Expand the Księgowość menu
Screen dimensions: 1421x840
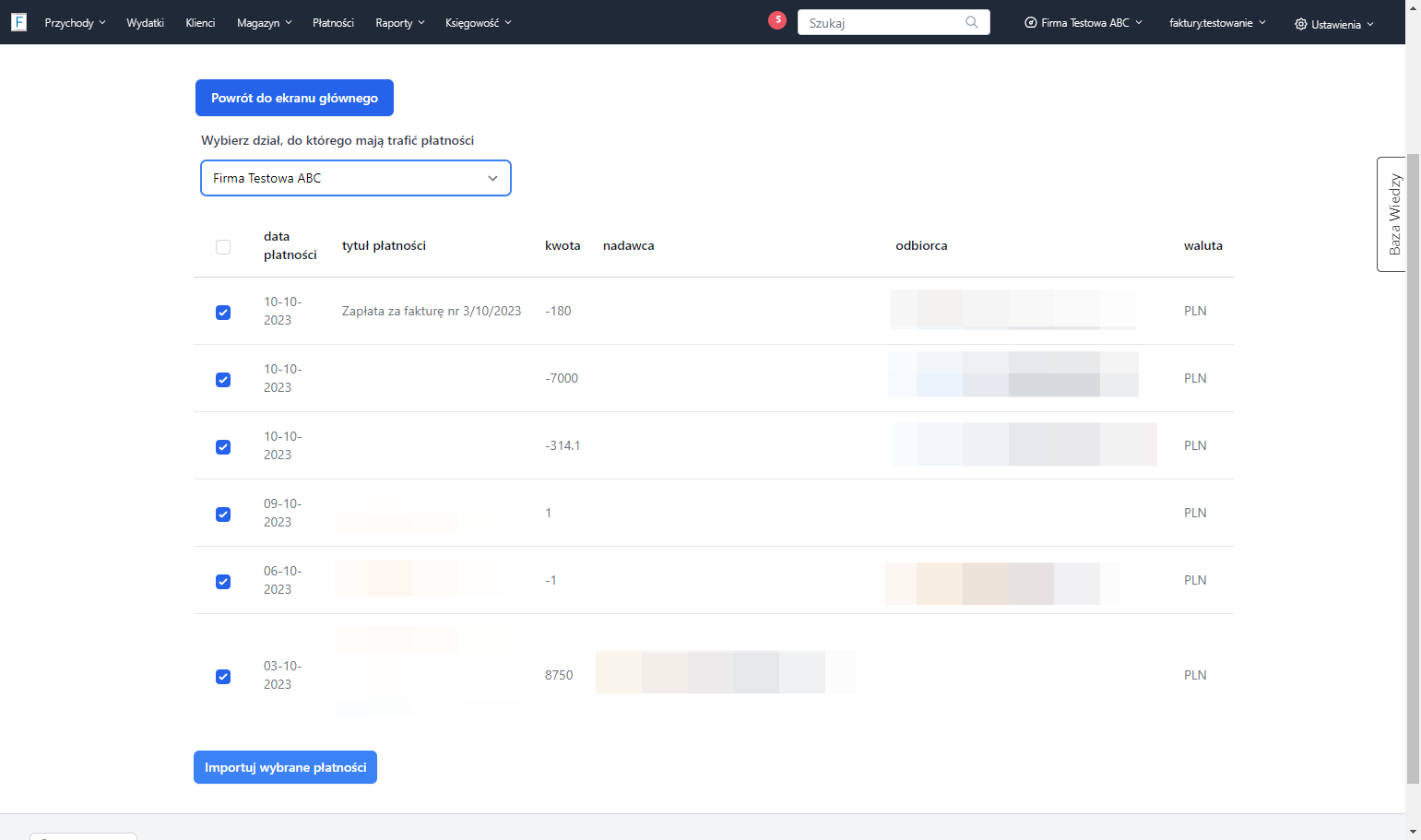(x=478, y=22)
